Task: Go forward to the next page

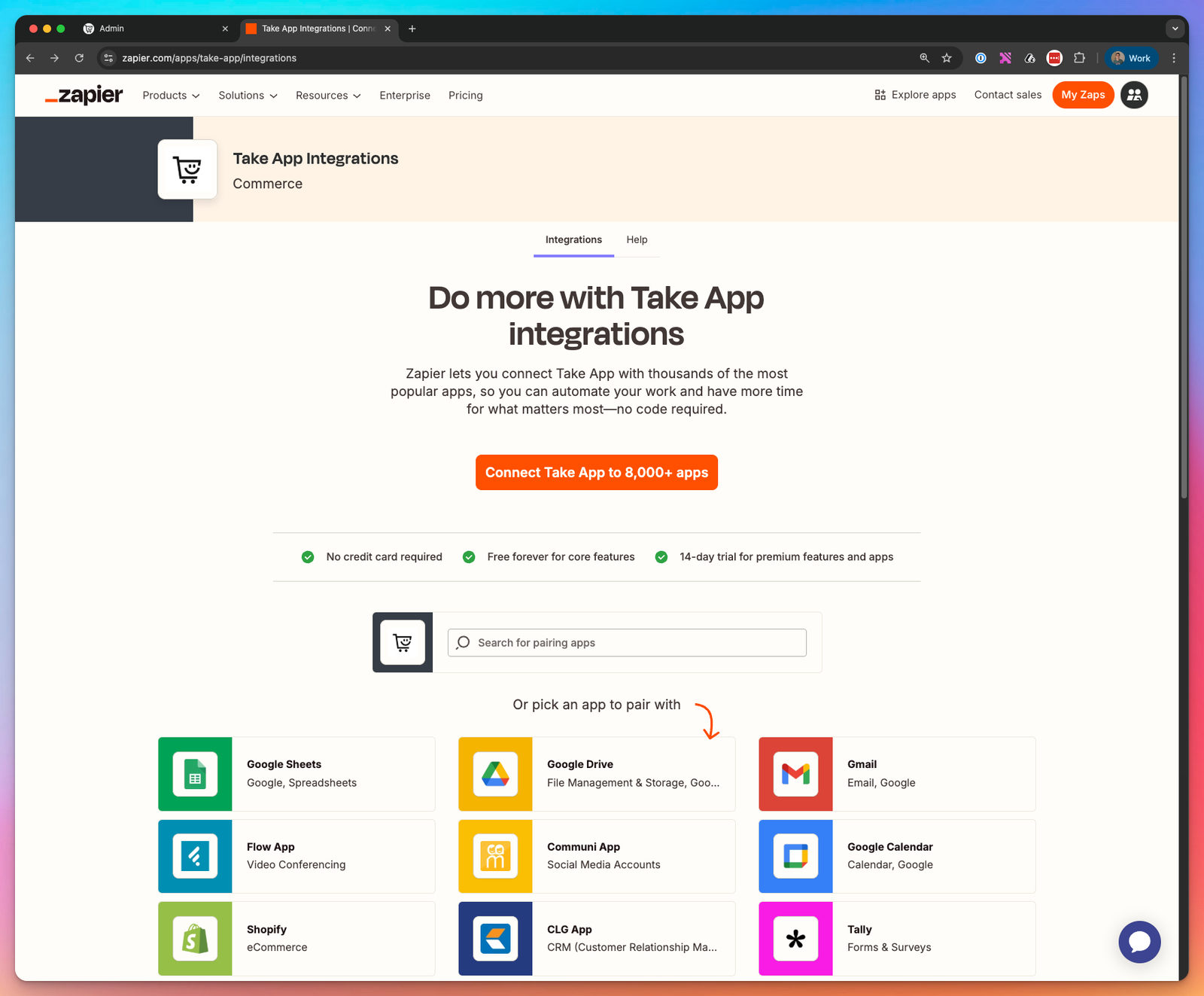Action: click(54, 58)
